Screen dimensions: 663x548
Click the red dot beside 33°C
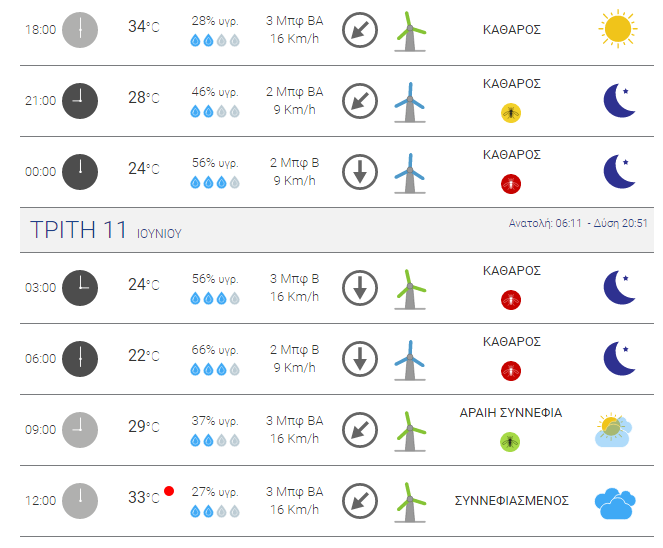[169, 491]
